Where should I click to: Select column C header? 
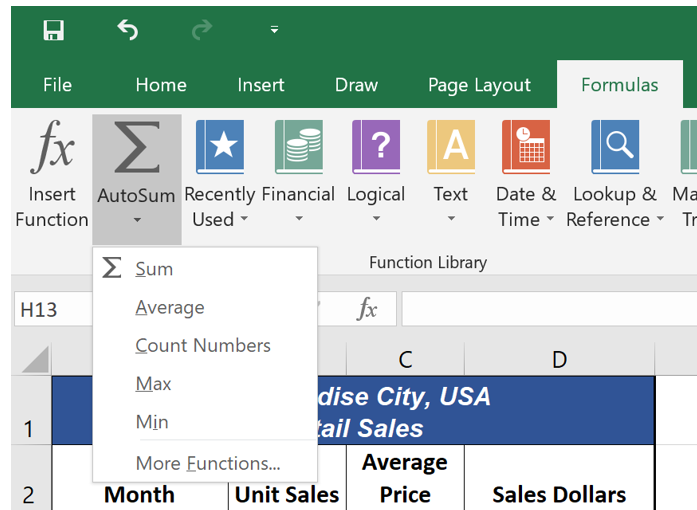[405, 359]
